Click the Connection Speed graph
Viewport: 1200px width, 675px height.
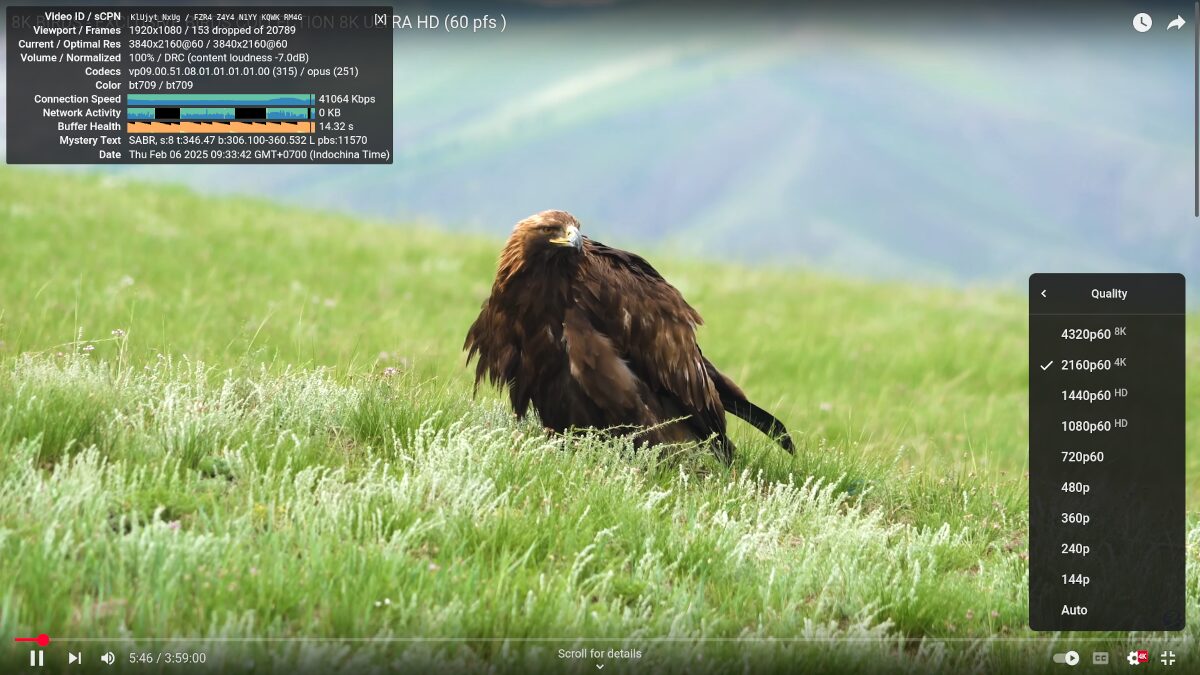[x=221, y=99]
